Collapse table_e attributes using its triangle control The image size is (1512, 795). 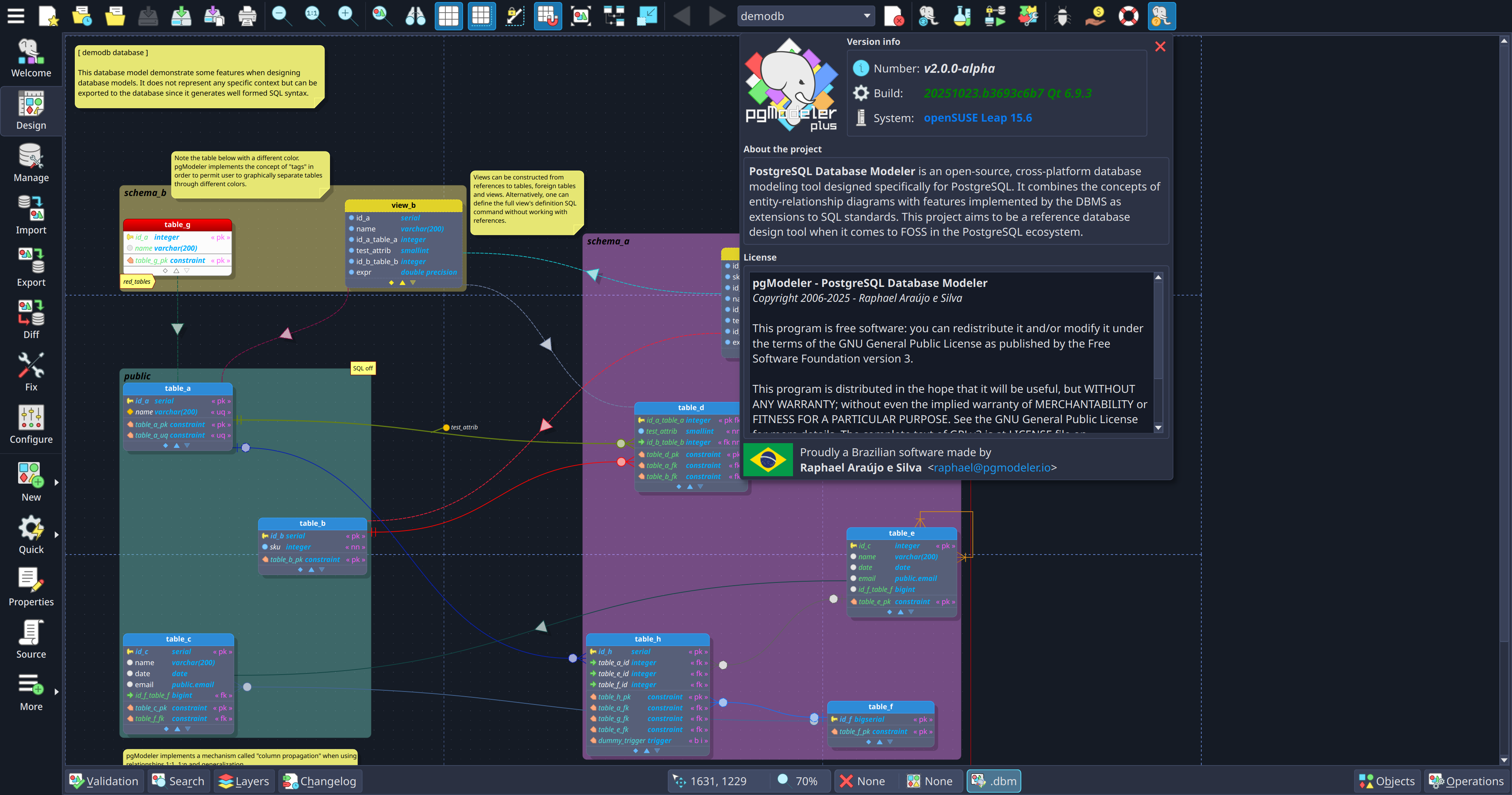(901, 611)
